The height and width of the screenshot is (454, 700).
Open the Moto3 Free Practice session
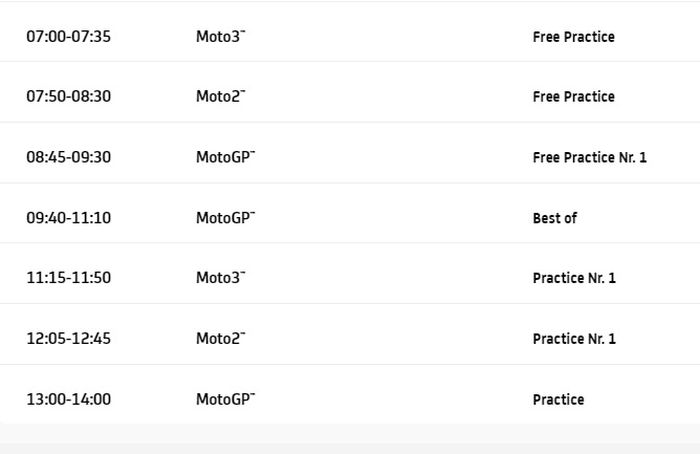click(x=573, y=37)
